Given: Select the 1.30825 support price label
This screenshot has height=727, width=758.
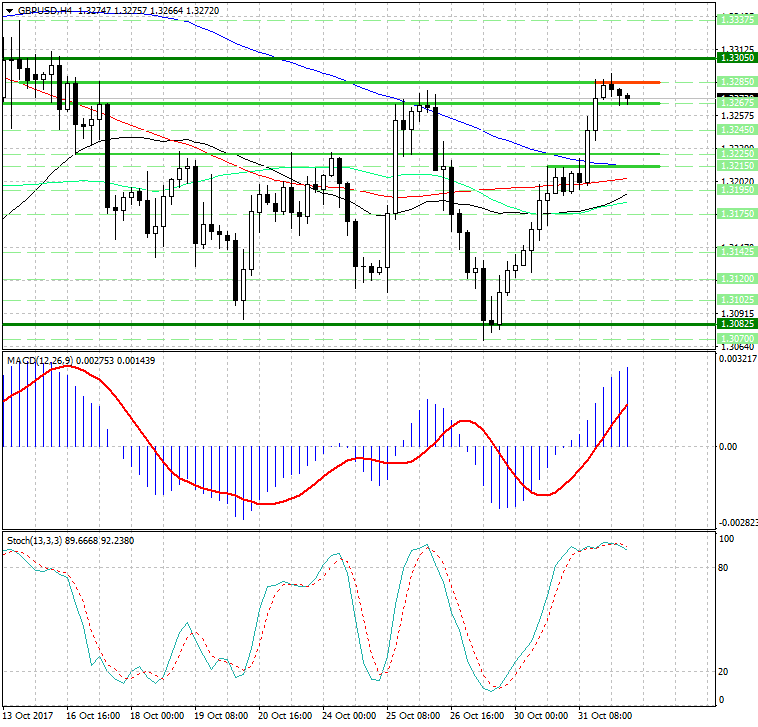Looking at the screenshot, I should 737,324.
